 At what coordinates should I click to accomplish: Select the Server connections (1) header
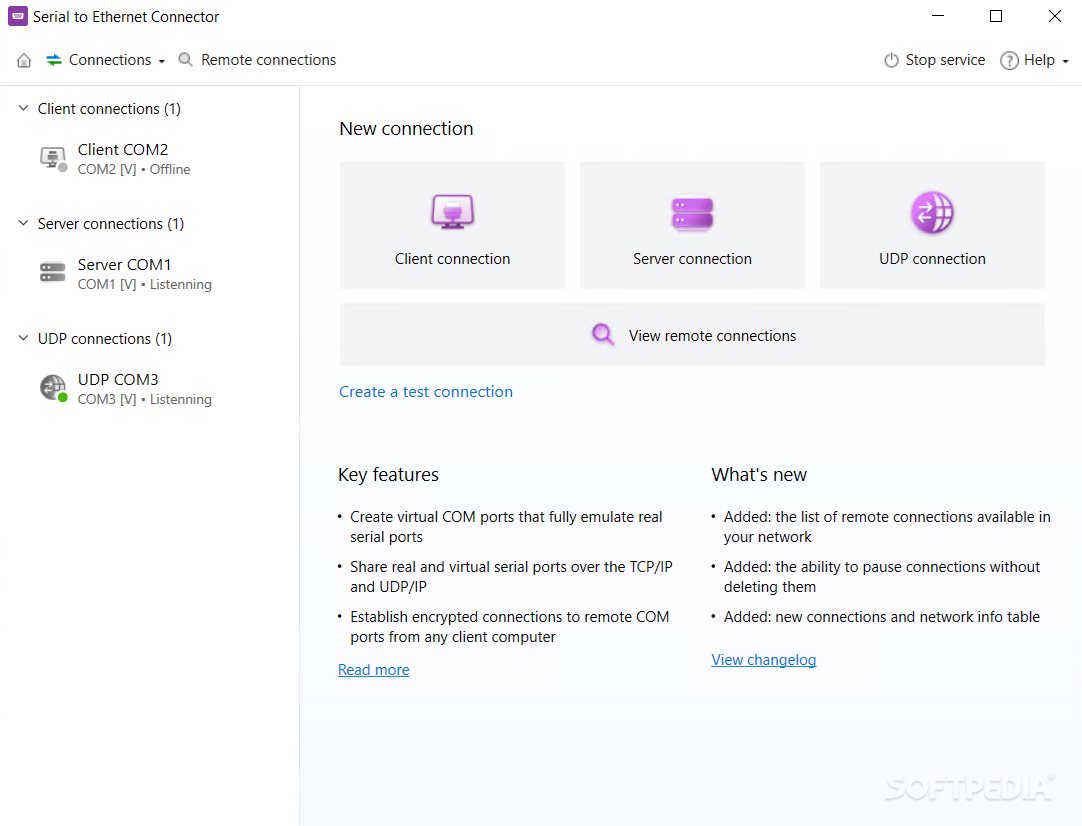pos(110,224)
